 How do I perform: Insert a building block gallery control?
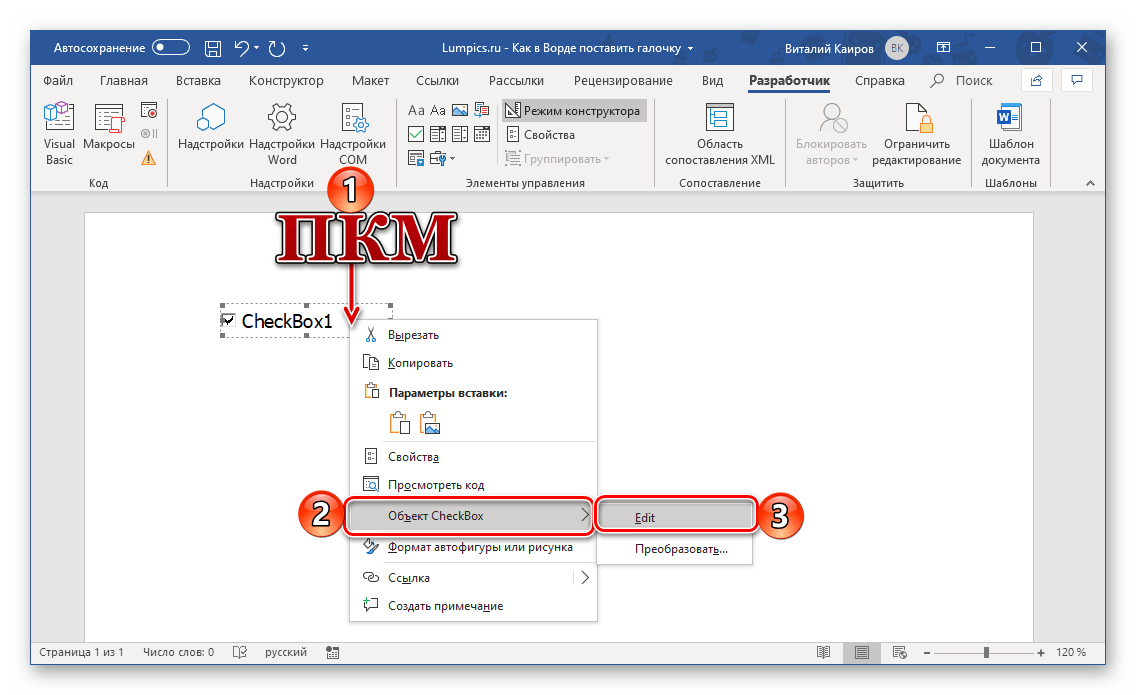[481, 110]
